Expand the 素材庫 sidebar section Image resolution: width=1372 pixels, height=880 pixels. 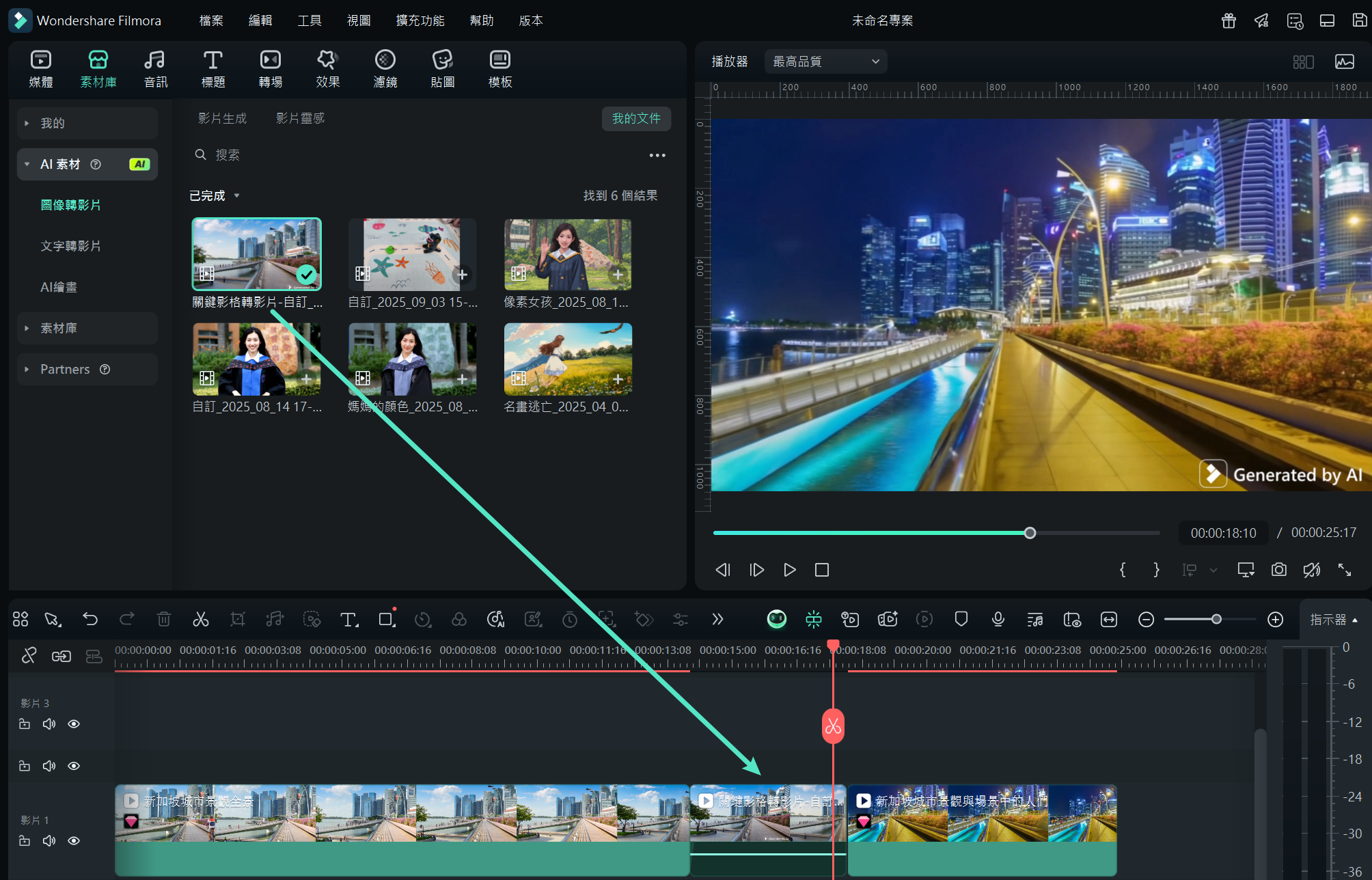[x=59, y=328]
